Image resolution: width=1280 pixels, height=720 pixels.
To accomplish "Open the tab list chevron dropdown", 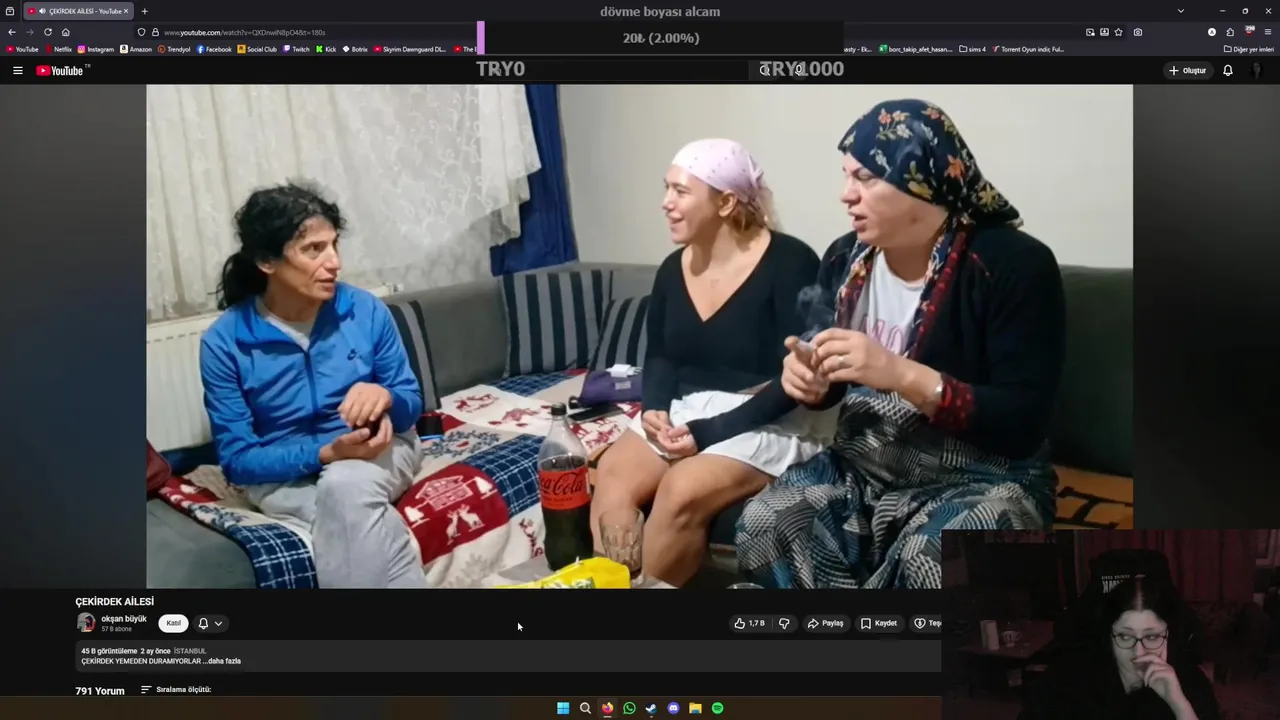I will coord(1181,11).
